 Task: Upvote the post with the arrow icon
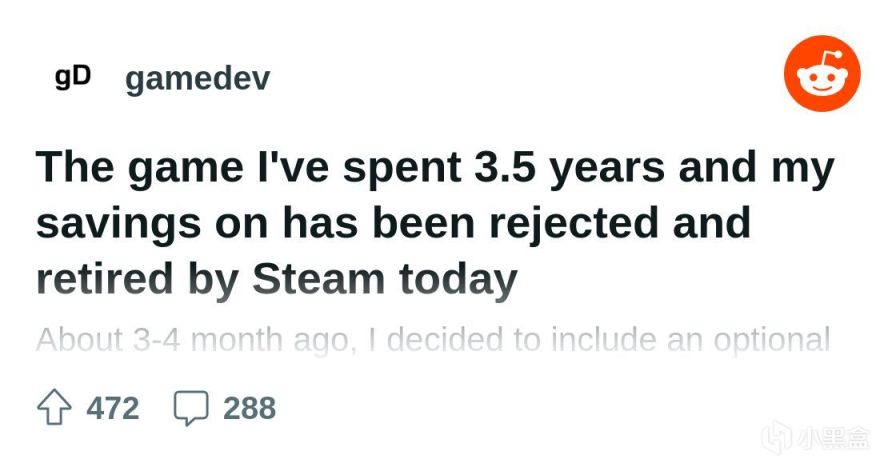54,407
